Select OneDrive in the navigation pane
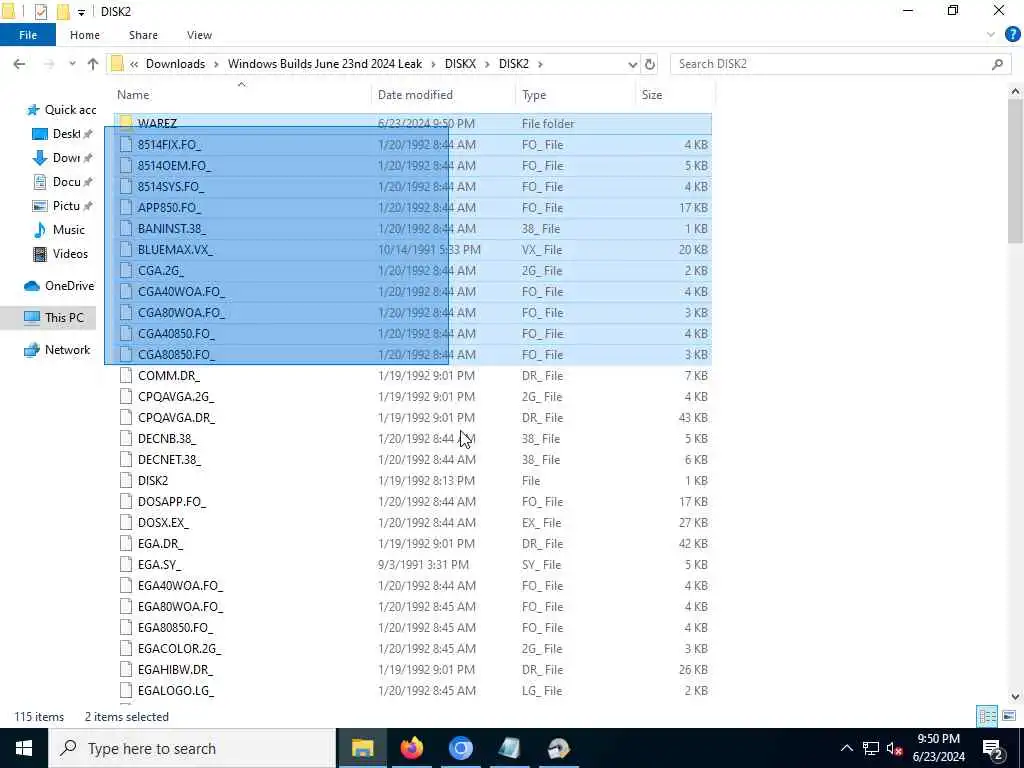 [x=59, y=285]
